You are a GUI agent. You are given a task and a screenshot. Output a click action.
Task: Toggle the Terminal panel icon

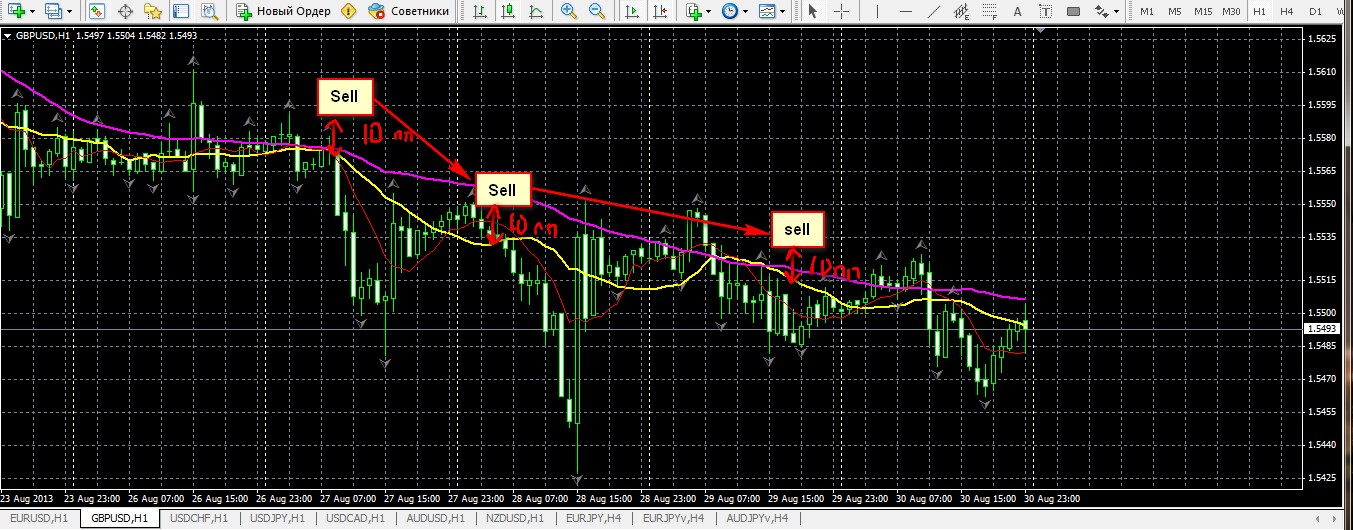pos(180,12)
